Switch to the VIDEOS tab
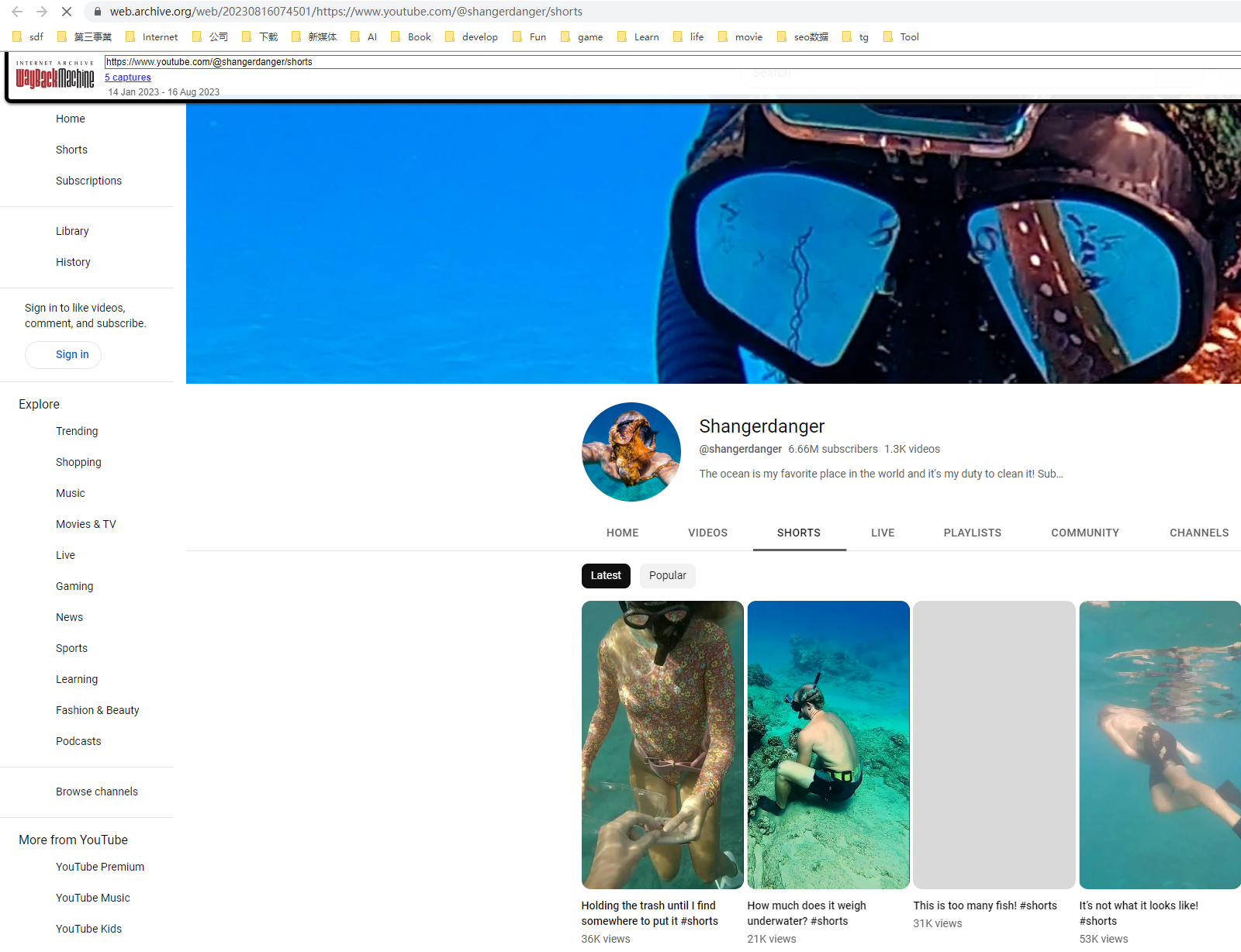This screenshot has height=952, width=1241. point(707,533)
